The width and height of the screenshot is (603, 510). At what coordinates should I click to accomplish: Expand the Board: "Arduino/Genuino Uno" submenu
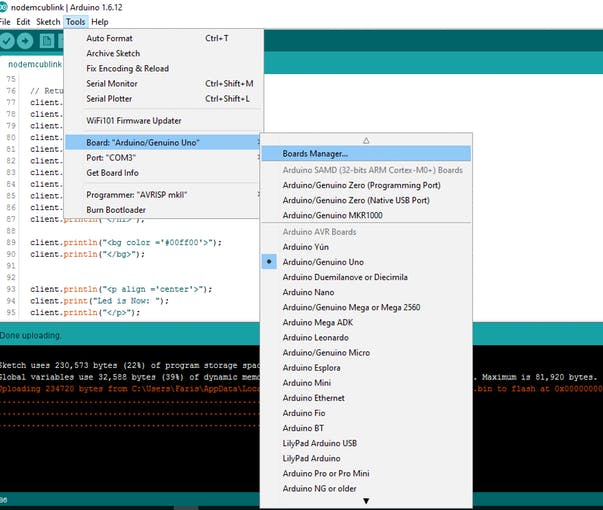[x=163, y=143]
